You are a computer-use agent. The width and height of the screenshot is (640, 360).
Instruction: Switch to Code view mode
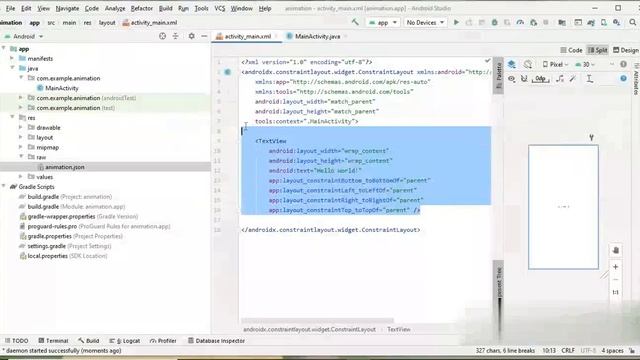click(x=571, y=50)
